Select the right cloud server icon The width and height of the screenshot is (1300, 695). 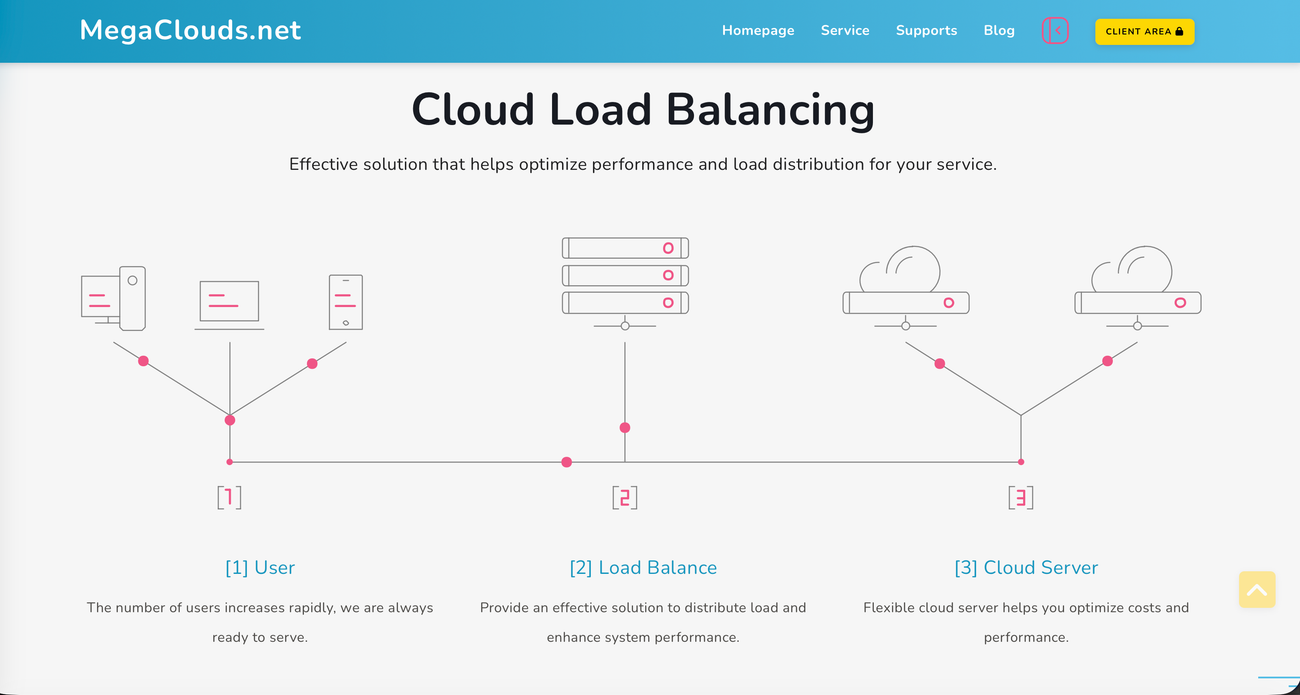pyautogui.click(x=1137, y=288)
